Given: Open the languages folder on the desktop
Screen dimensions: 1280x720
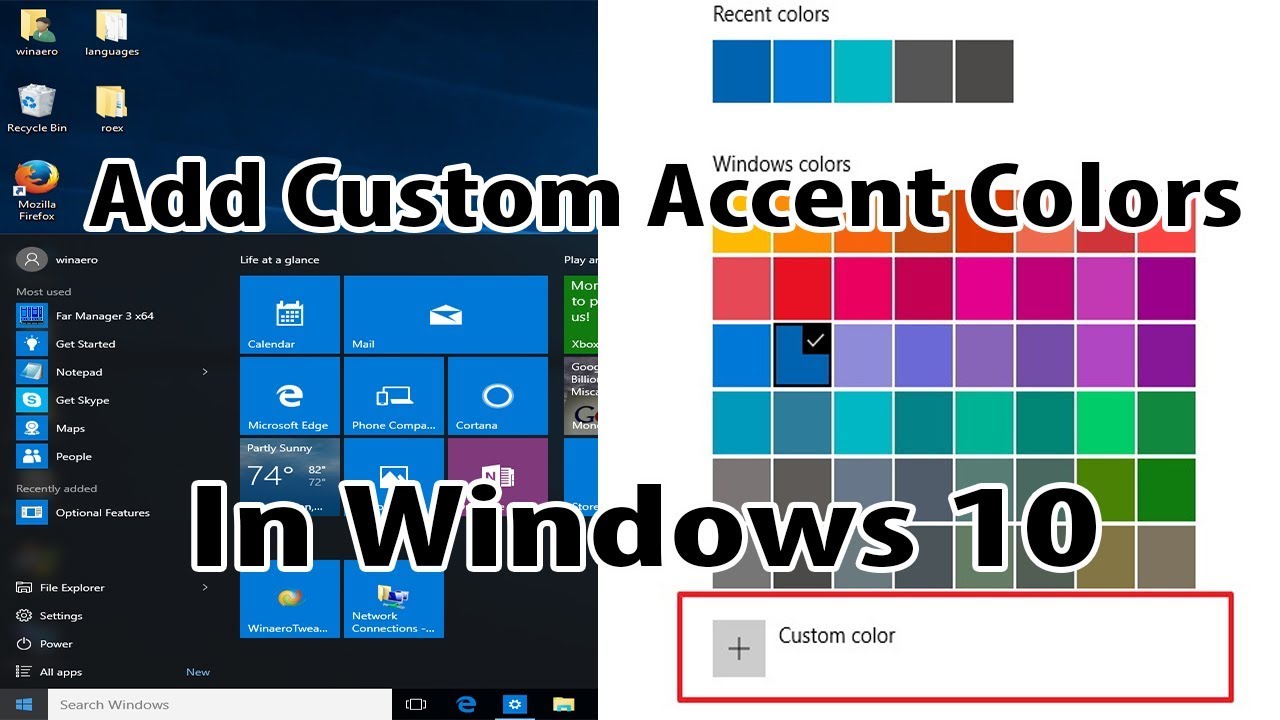Looking at the screenshot, I should pyautogui.click(x=111, y=32).
